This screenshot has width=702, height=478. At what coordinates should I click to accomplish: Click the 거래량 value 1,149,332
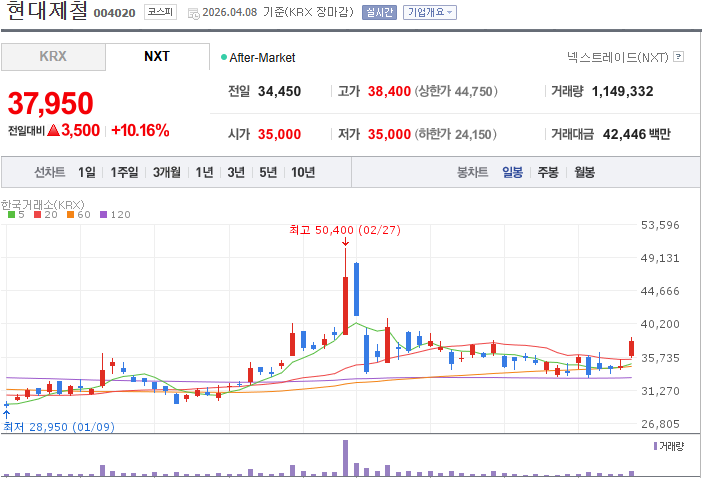(x=622, y=91)
